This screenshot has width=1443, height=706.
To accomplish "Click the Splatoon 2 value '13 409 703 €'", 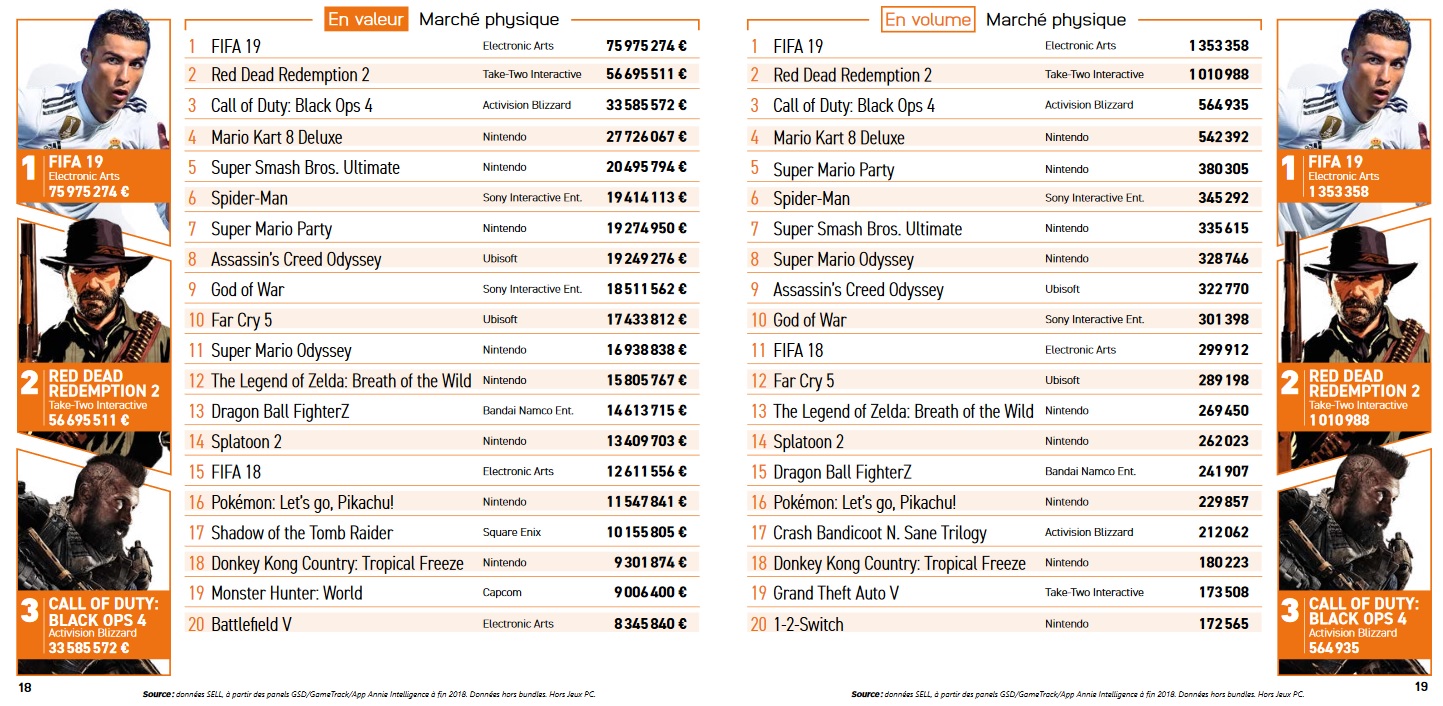I will [x=646, y=441].
